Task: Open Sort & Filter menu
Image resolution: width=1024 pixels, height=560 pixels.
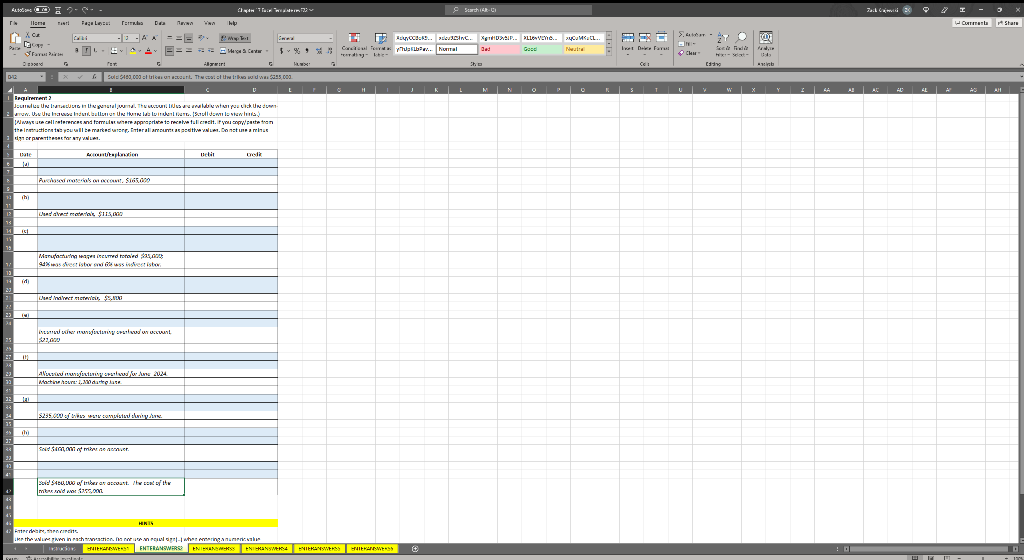Action: click(x=722, y=43)
